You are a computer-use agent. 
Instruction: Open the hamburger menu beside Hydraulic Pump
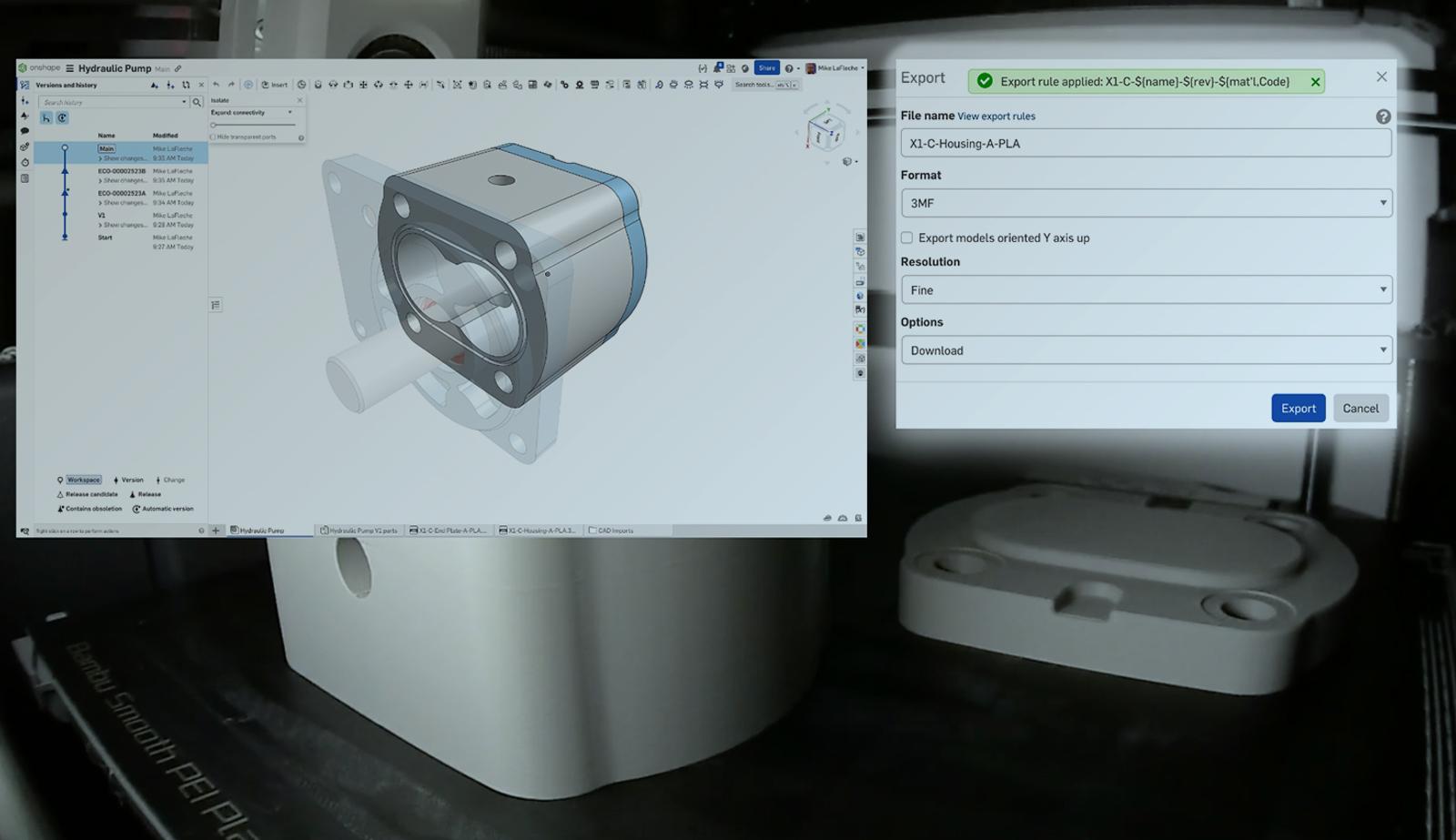(x=69, y=68)
